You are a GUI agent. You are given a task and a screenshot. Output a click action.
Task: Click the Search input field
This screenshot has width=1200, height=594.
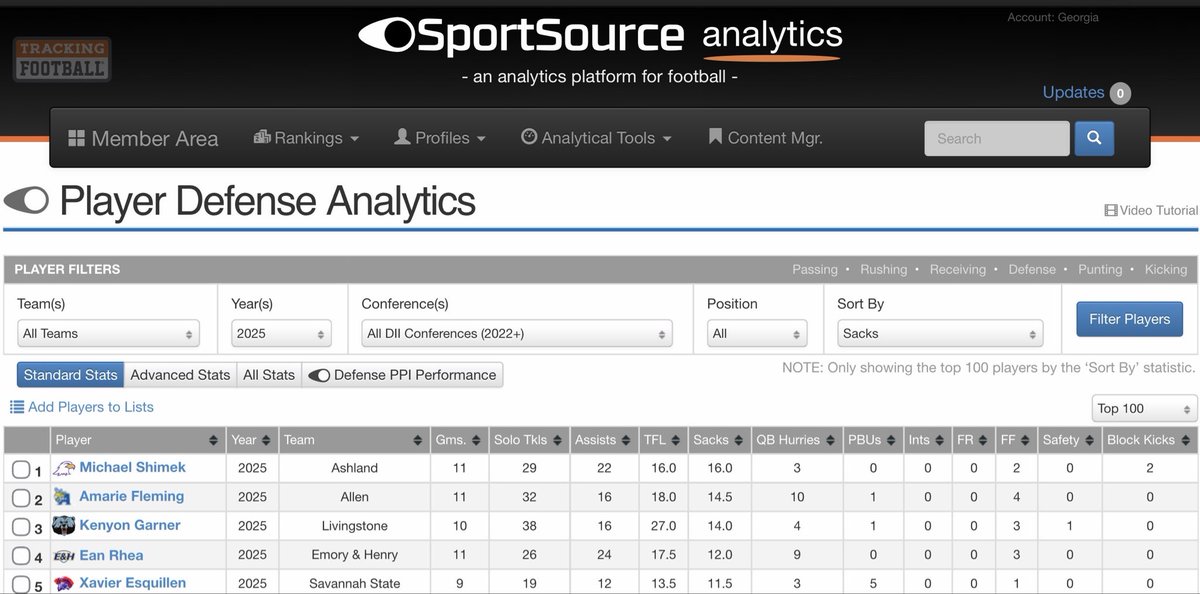point(997,138)
